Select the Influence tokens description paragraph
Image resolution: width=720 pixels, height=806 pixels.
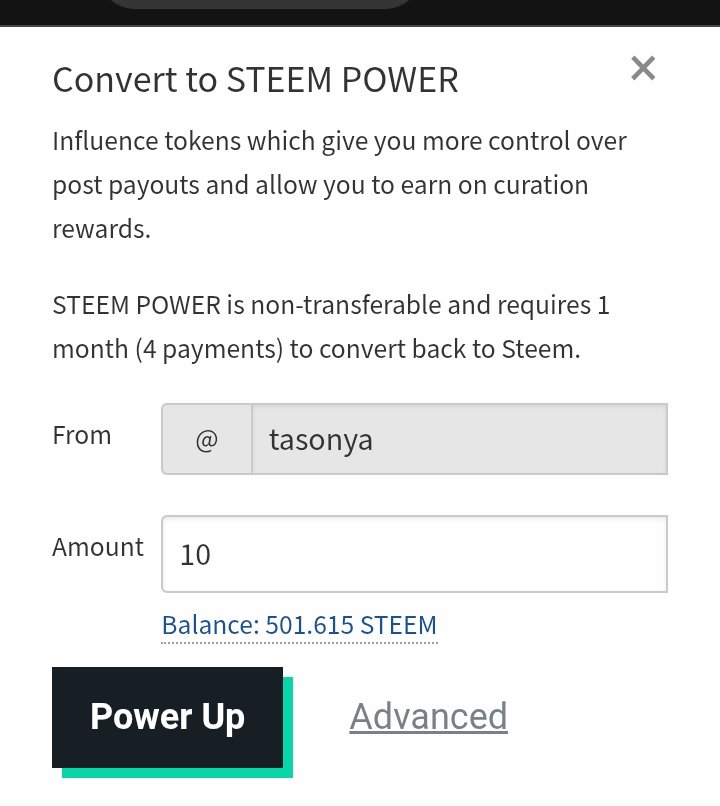tap(339, 185)
